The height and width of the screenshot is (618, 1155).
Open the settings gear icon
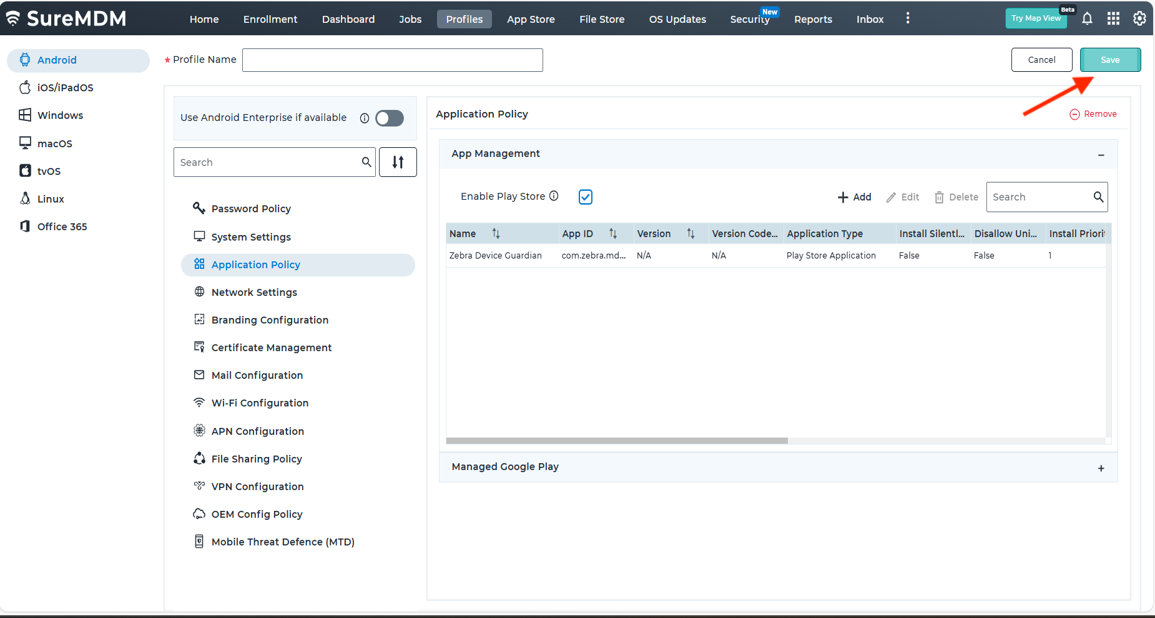pyautogui.click(x=1140, y=19)
